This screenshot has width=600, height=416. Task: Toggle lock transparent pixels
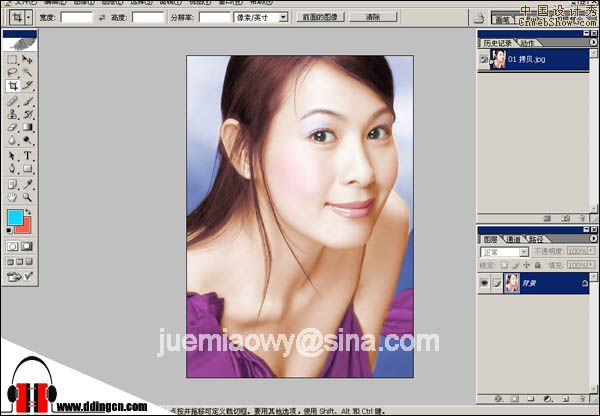pyautogui.click(x=504, y=265)
